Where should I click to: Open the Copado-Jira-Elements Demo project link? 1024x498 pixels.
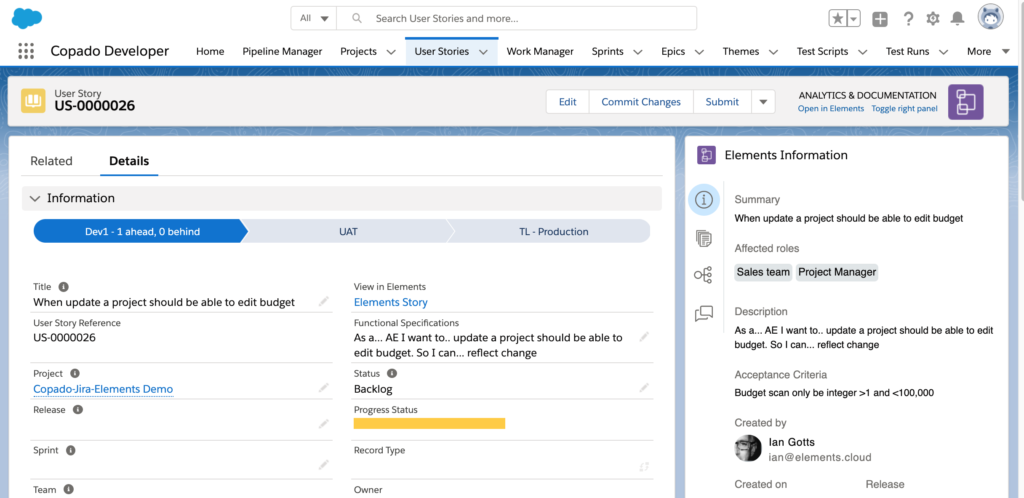tap(103, 389)
